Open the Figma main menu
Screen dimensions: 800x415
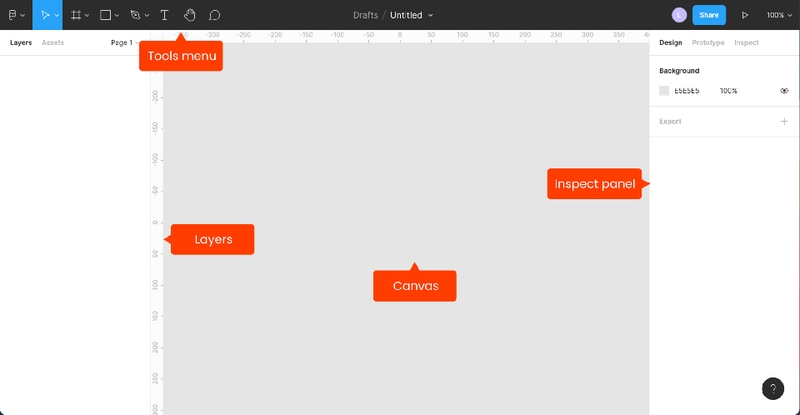pyautogui.click(x=16, y=15)
